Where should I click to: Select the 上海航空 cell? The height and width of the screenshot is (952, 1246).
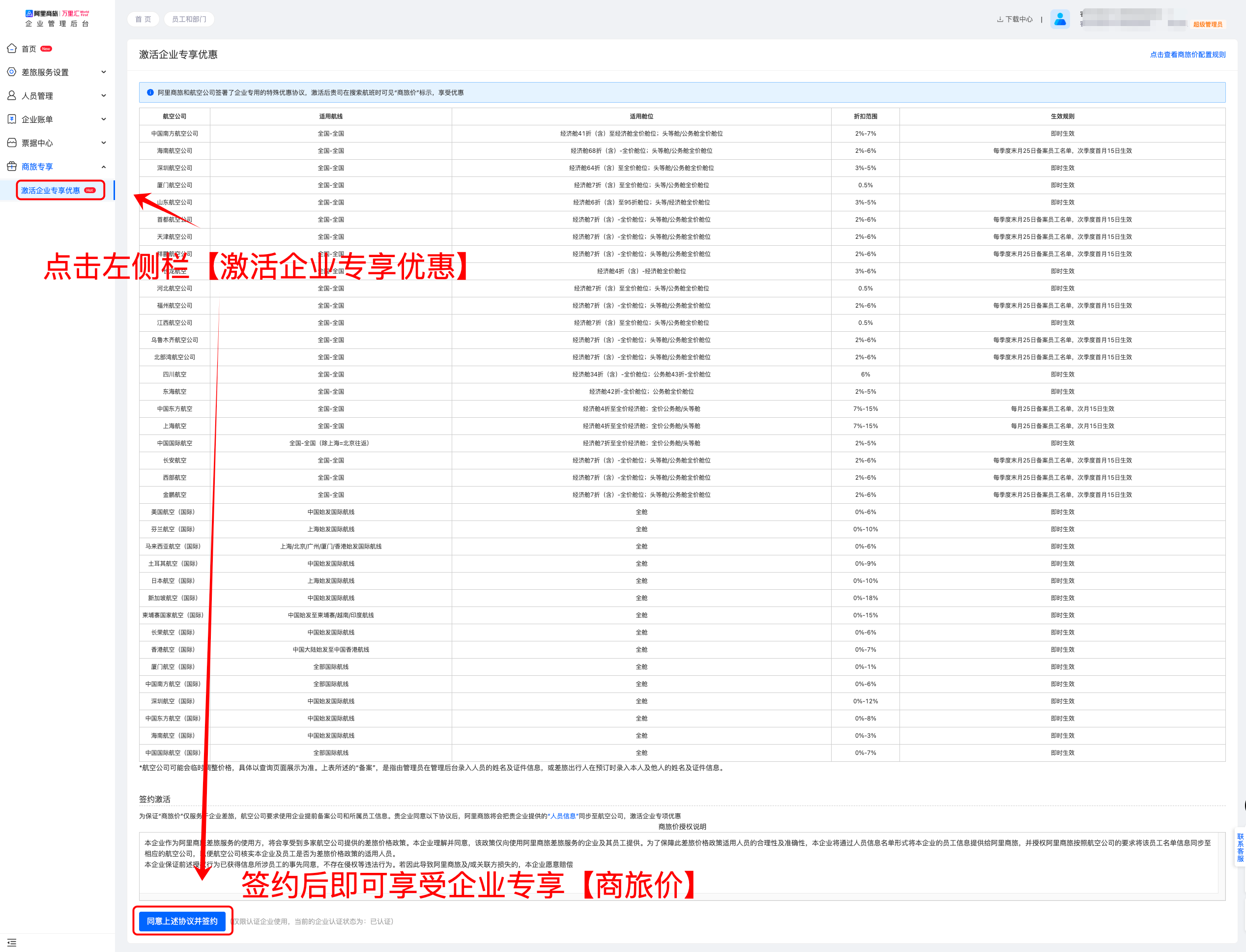(x=174, y=426)
